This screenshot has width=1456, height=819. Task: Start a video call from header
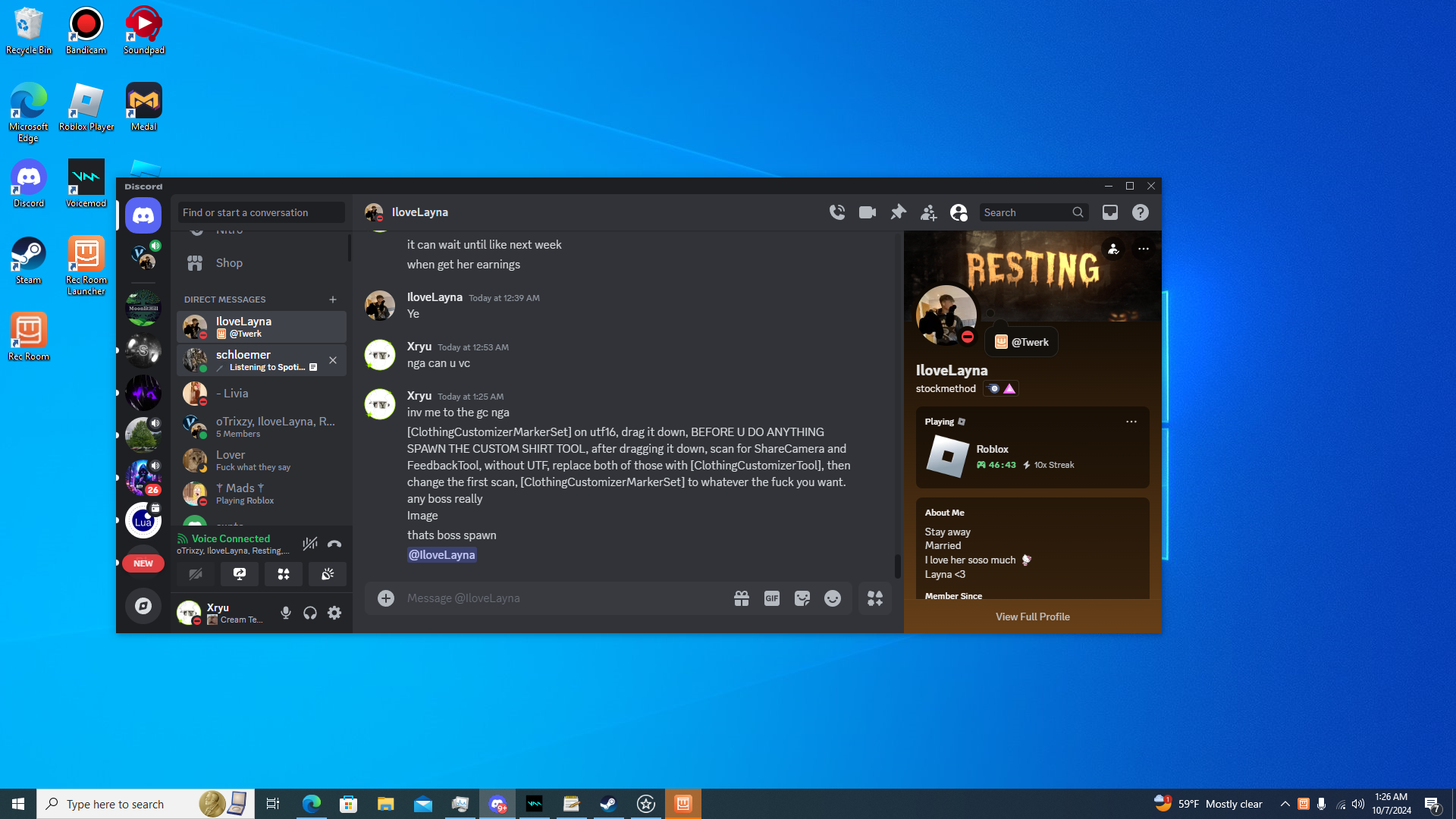(868, 212)
